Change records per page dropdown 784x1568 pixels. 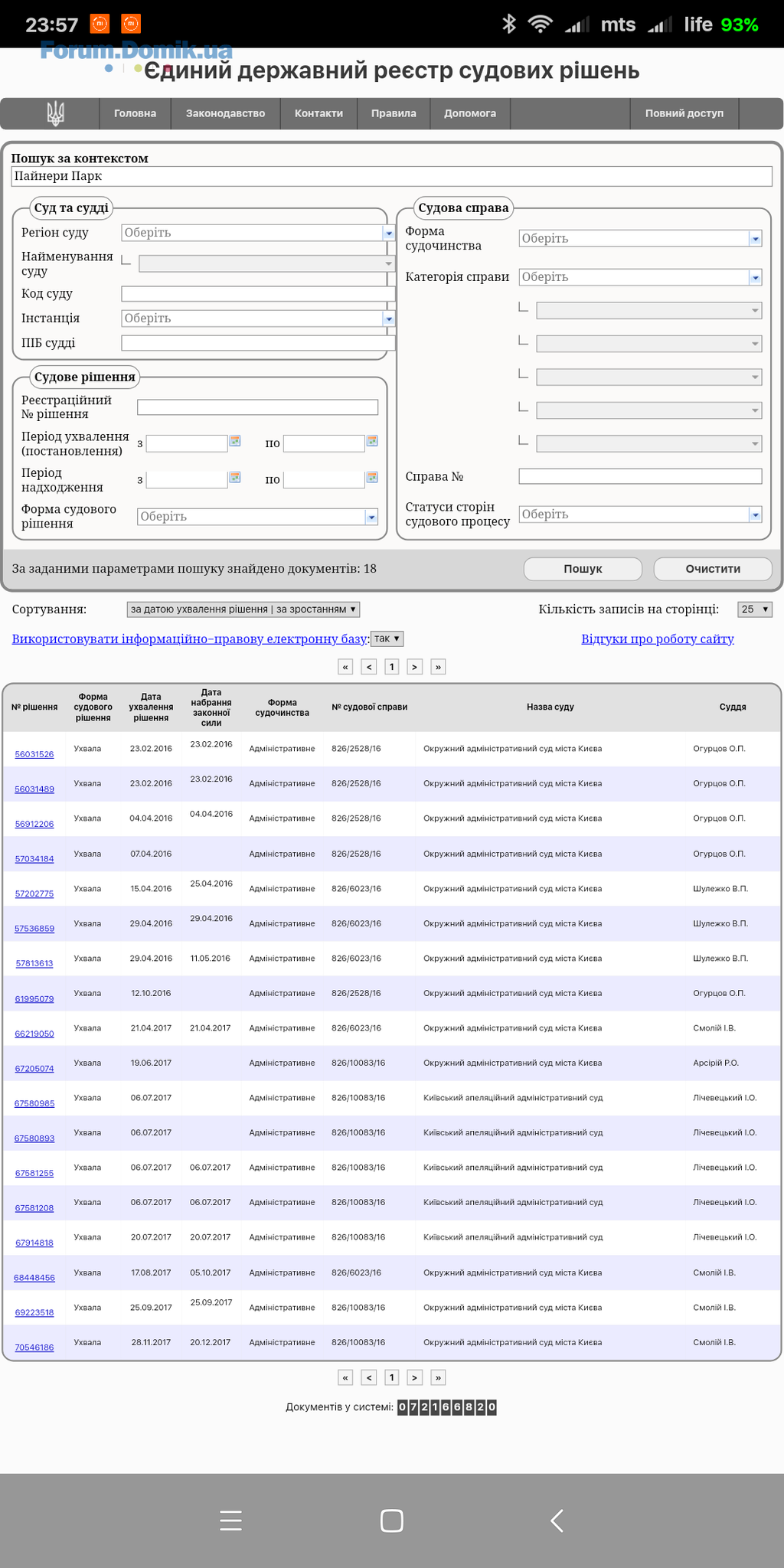(754, 609)
